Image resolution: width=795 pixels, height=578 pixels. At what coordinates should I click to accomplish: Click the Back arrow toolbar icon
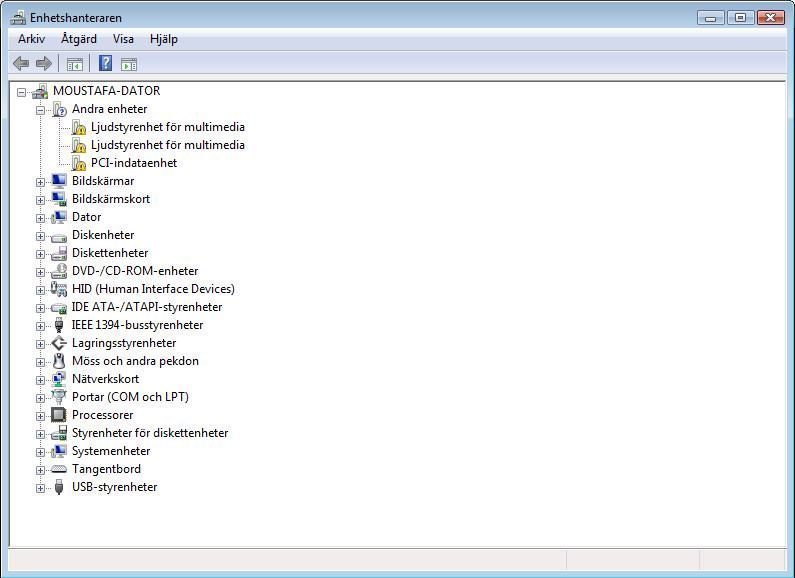[x=21, y=63]
